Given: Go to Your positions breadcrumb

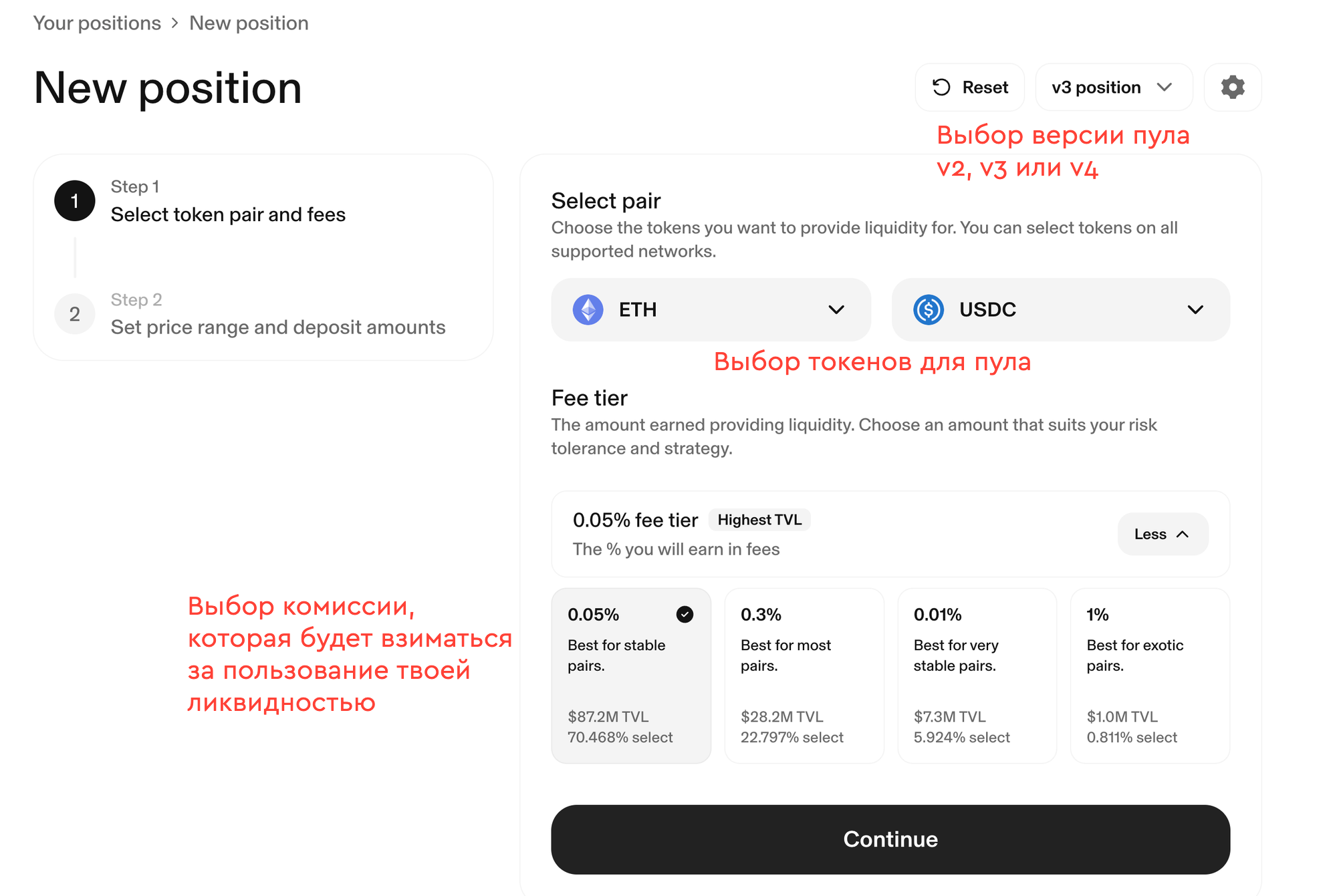Looking at the screenshot, I should [97, 23].
